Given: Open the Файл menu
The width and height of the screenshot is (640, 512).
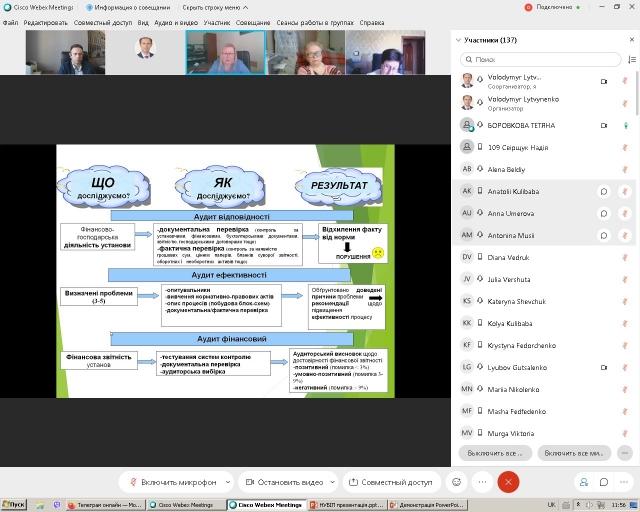Looking at the screenshot, I should click(x=10, y=23).
